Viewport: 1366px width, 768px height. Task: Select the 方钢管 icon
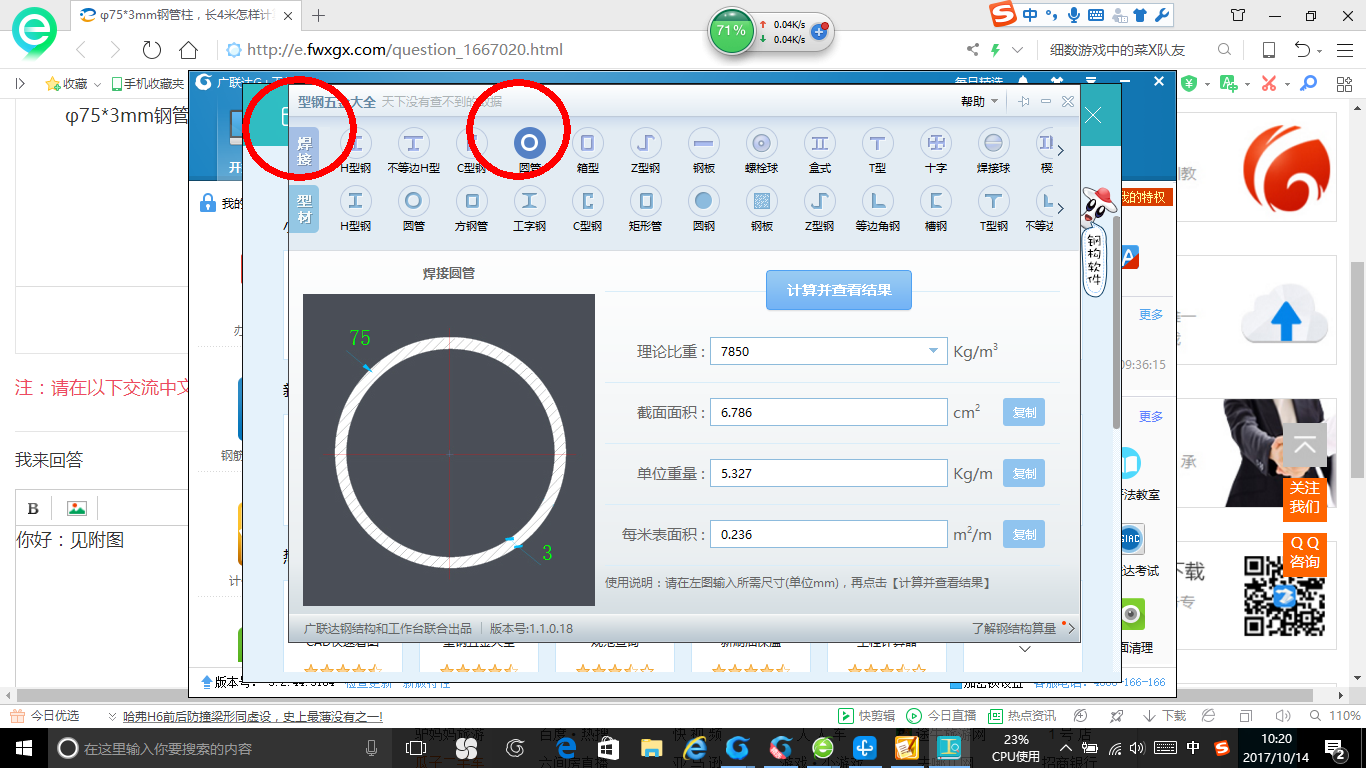click(472, 209)
